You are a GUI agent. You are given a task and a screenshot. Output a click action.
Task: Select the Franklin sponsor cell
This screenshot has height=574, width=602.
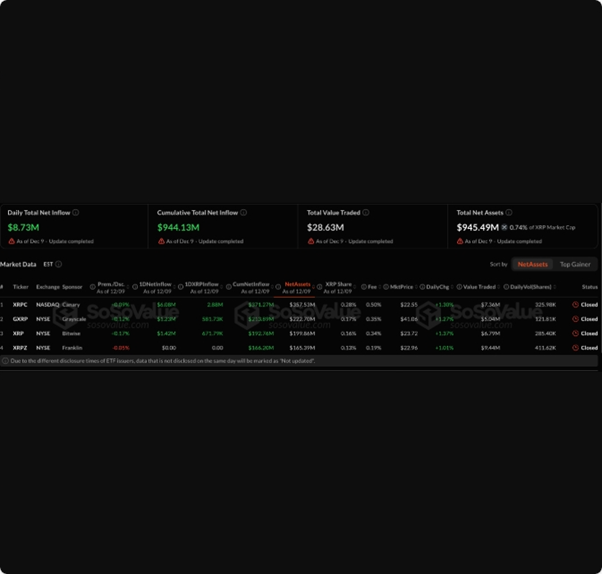72,348
